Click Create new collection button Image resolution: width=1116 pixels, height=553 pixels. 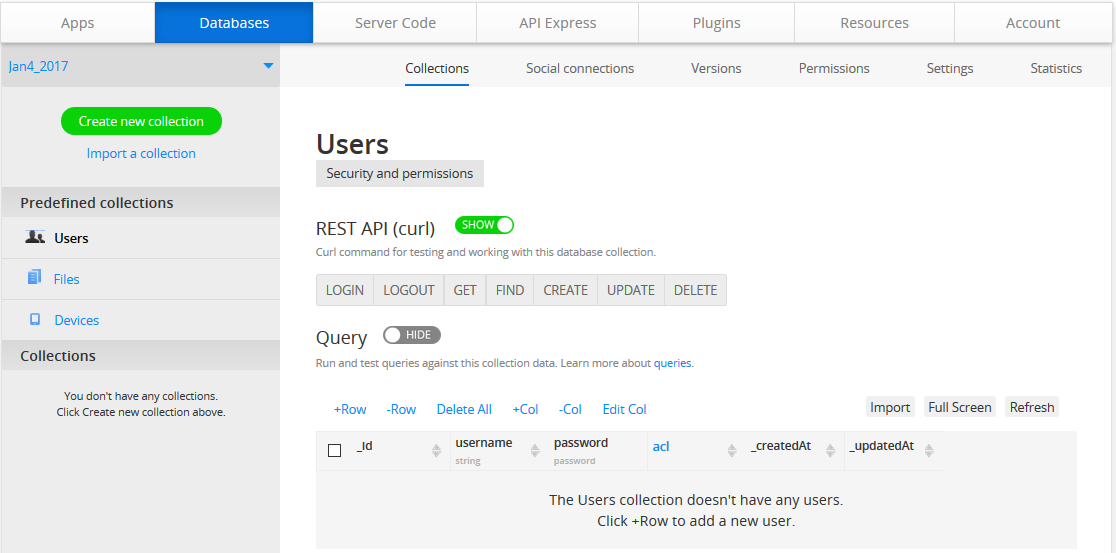pyautogui.click(x=141, y=121)
